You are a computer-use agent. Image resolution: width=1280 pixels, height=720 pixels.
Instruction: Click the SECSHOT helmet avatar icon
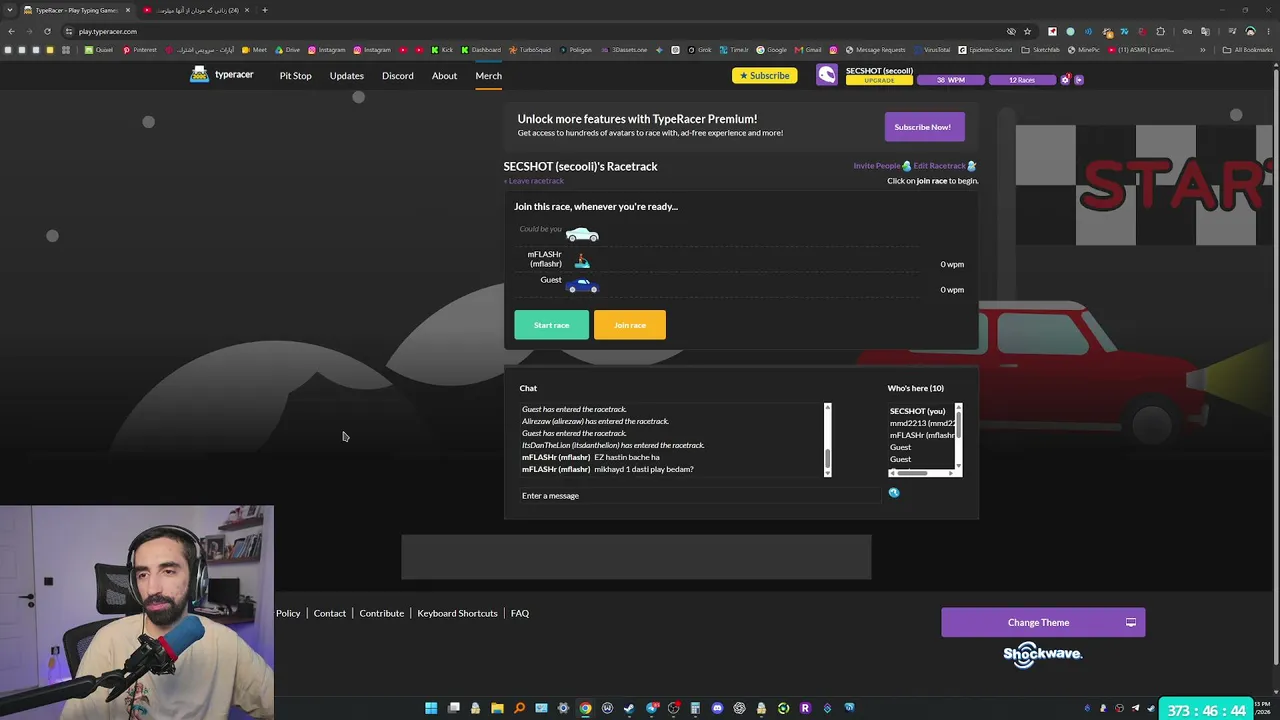coord(826,75)
